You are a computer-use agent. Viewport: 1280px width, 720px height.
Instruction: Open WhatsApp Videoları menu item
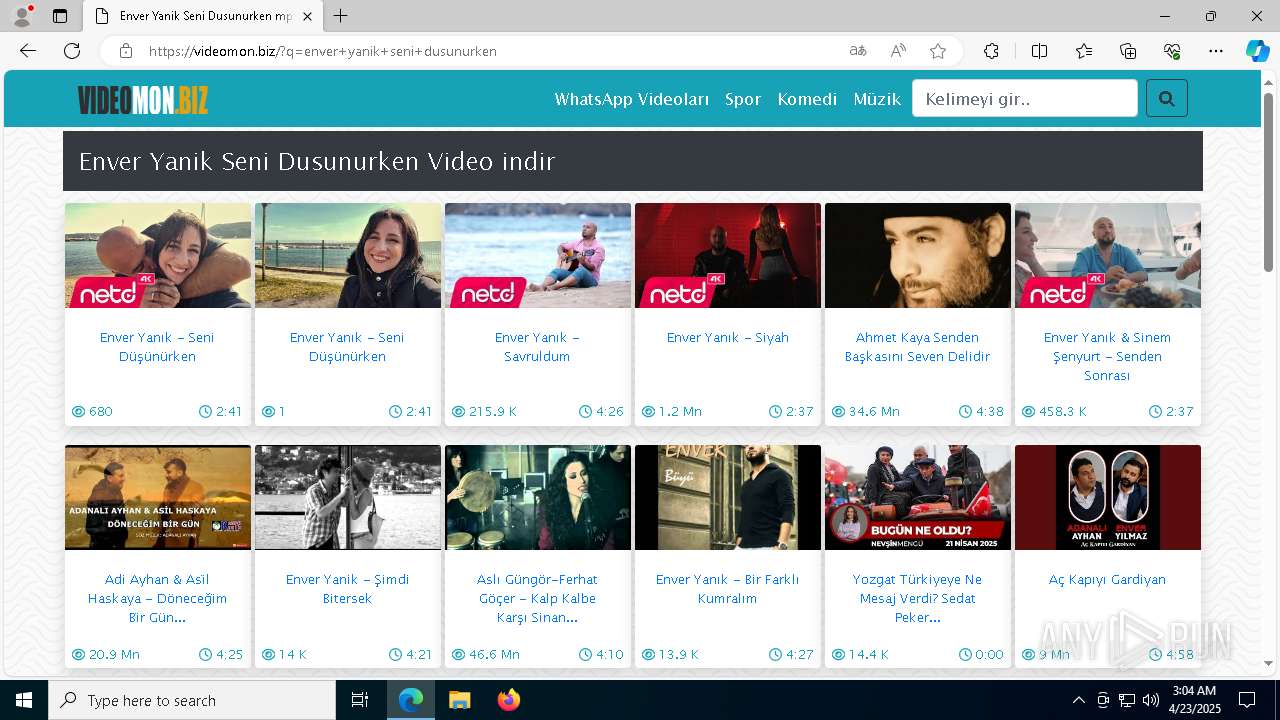tap(632, 99)
